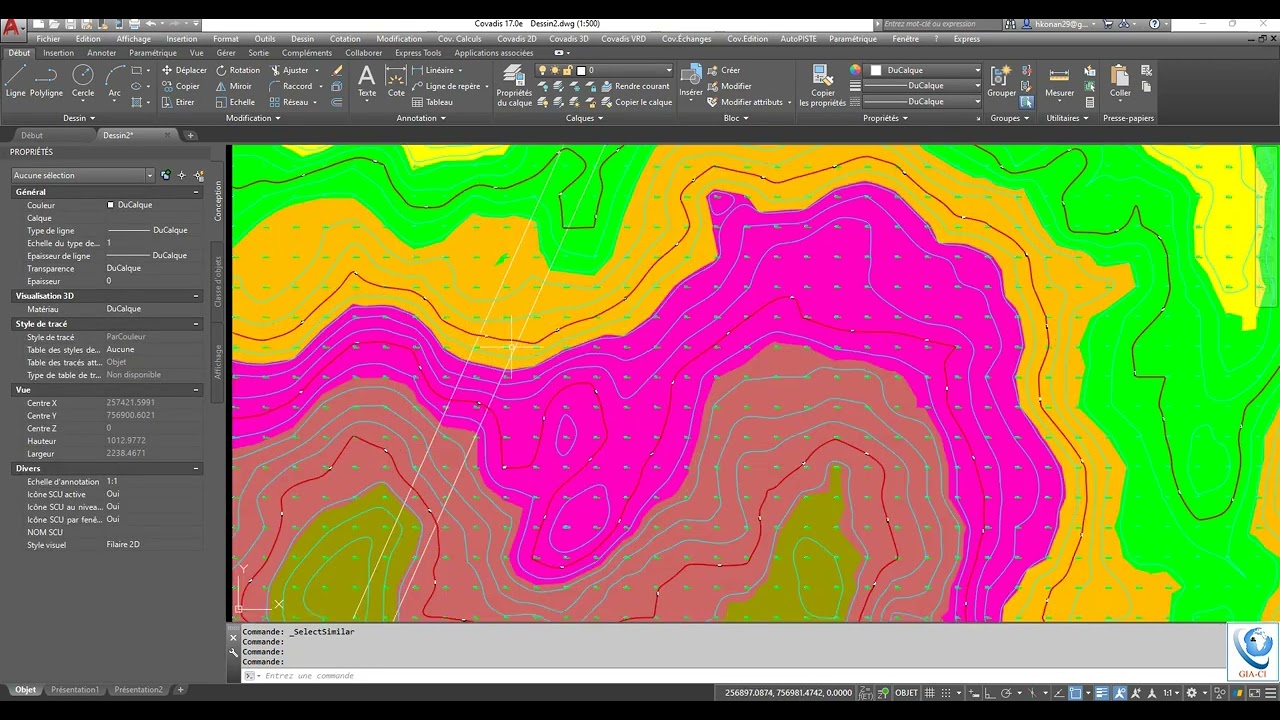Toggle the OBJET model space button
Screen dimensions: 1280x720
(x=906, y=692)
